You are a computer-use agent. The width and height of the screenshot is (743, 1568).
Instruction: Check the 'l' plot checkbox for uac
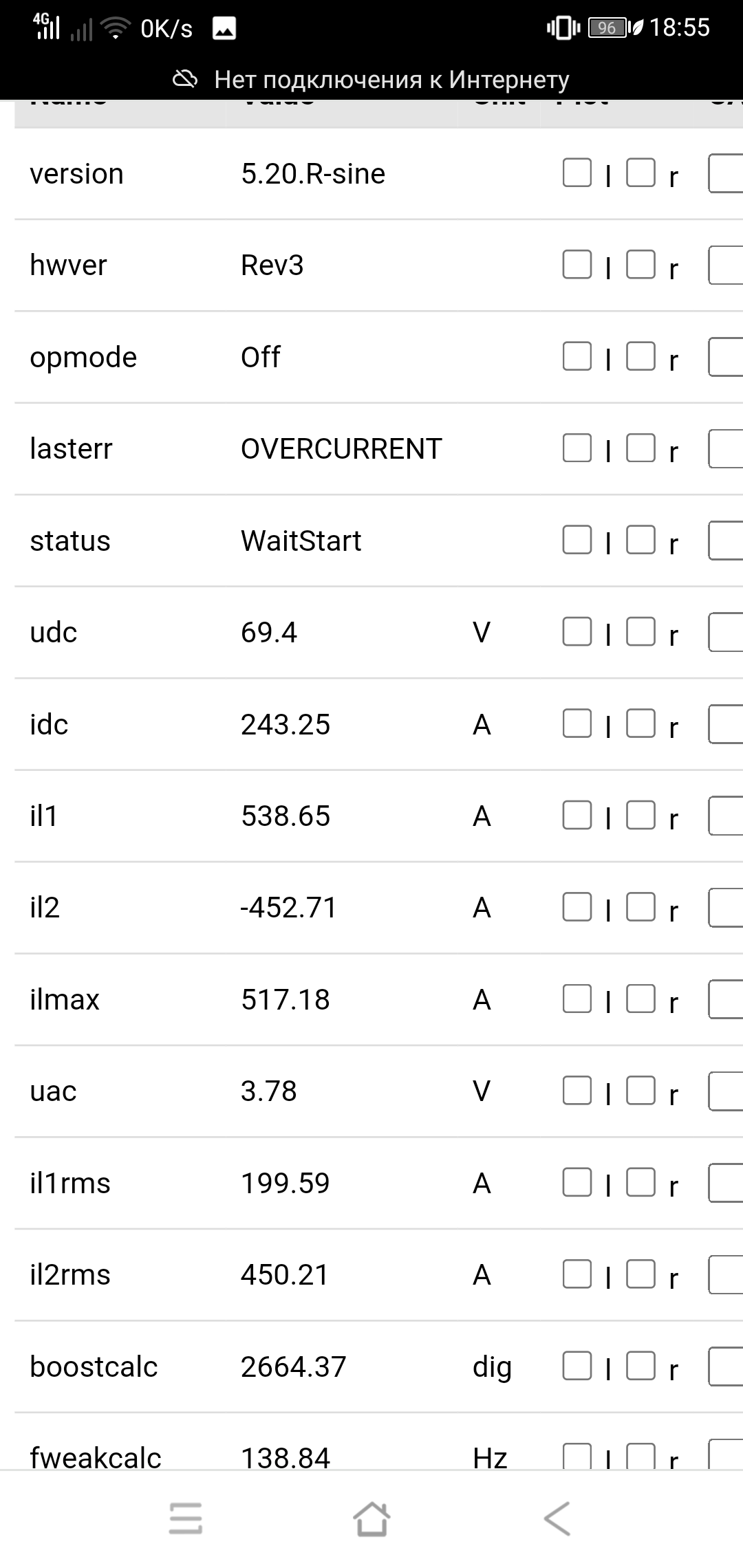click(x=577, y=1090)
